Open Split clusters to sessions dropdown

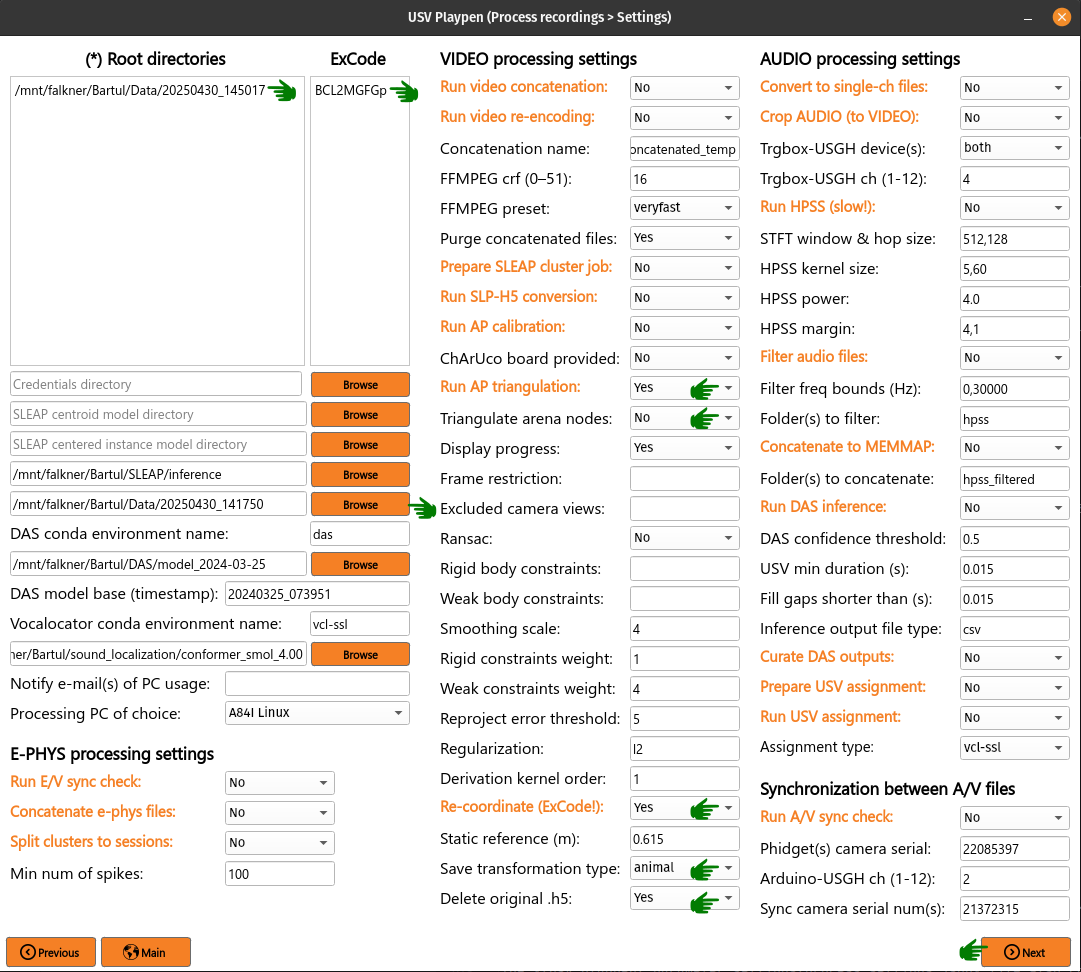tap(279, 842)
